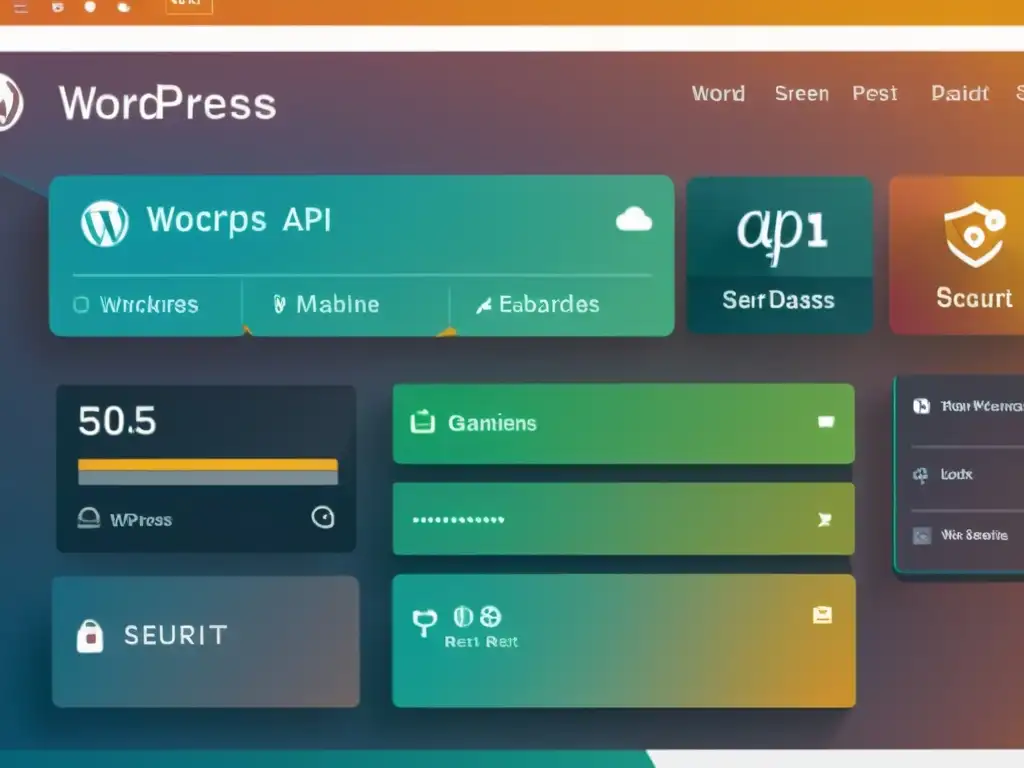Click the icon beside Loux in side panel
This screenshot has height=768, width=1024.
(x=920, y=475)
